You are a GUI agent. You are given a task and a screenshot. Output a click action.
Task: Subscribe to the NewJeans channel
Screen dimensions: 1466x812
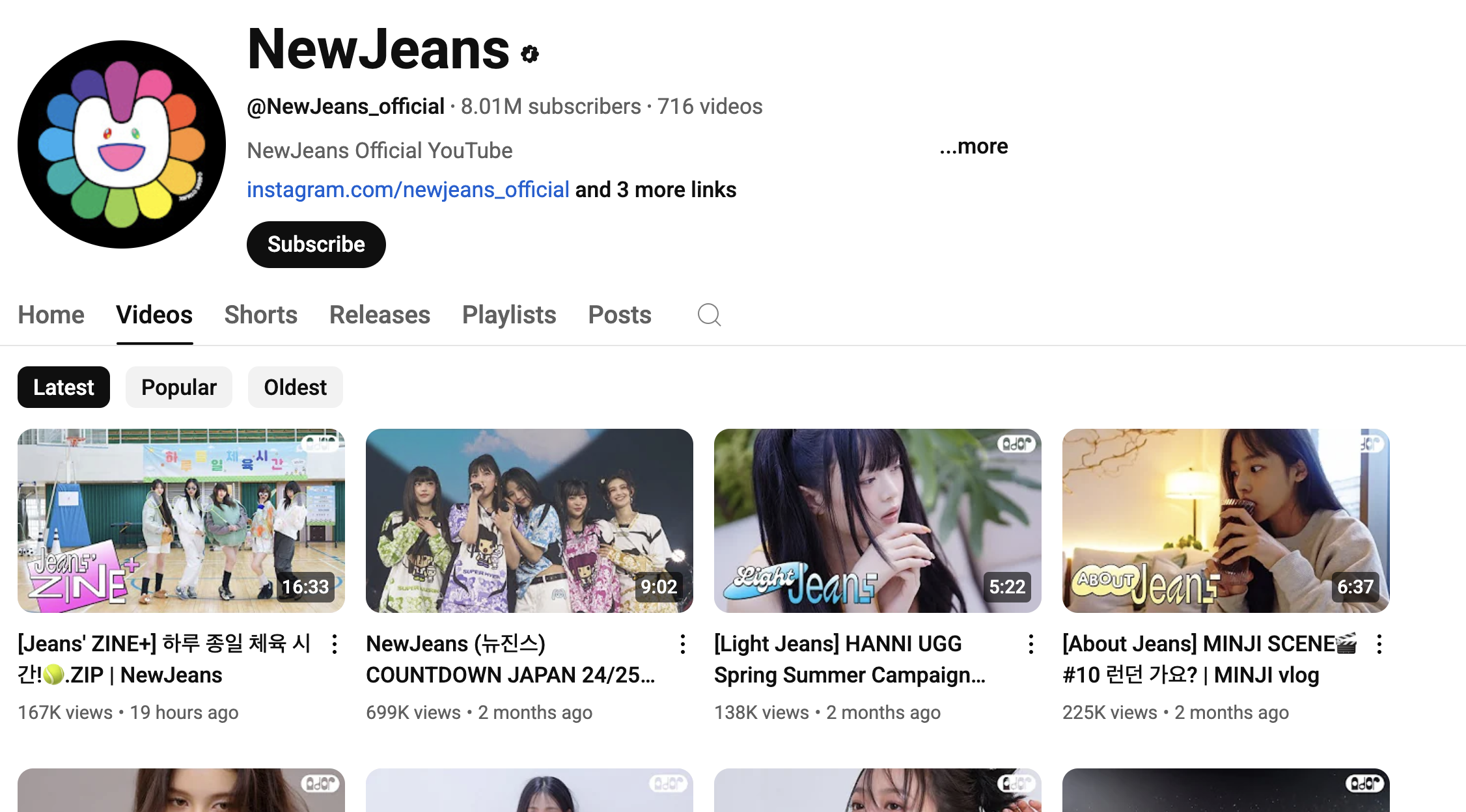click(x=316, y=245)
